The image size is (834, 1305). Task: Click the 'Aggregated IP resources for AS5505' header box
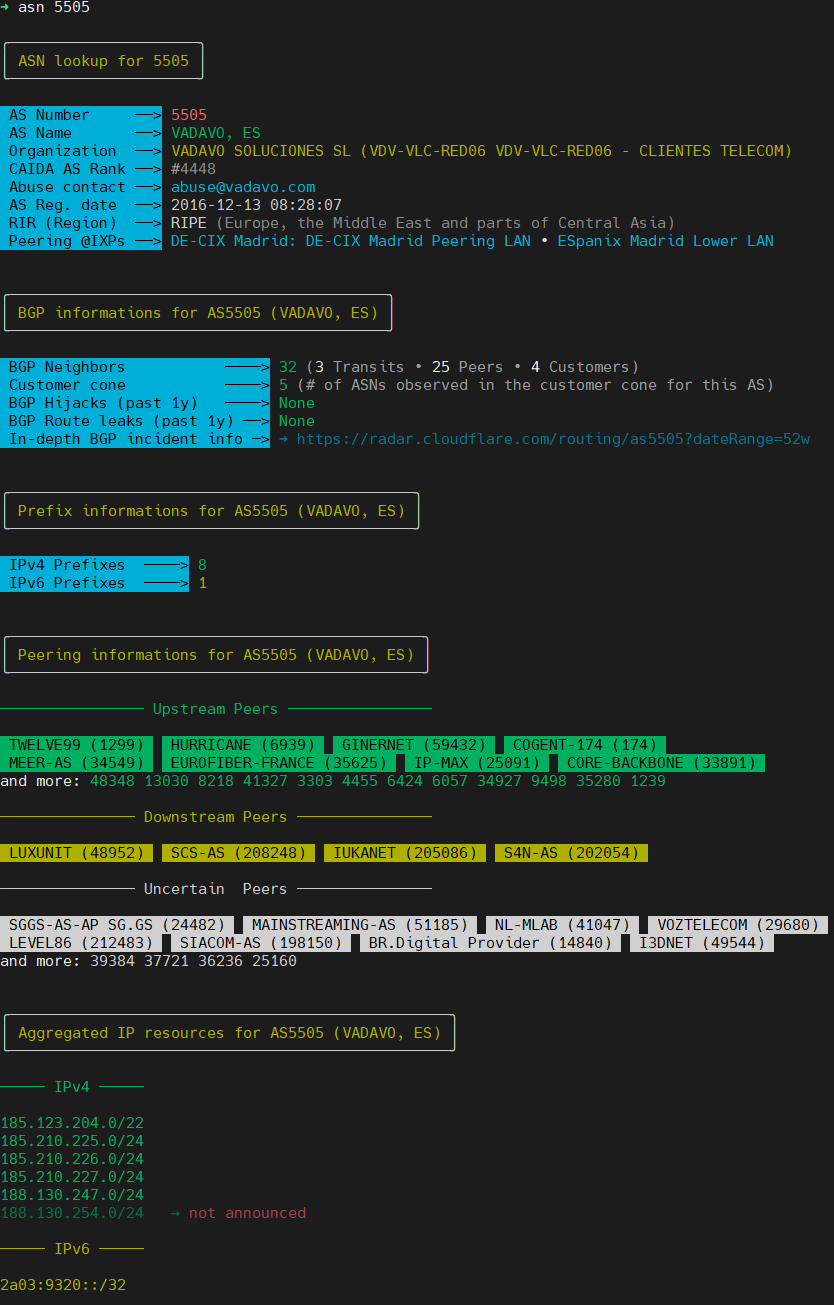pos(230,1033)
